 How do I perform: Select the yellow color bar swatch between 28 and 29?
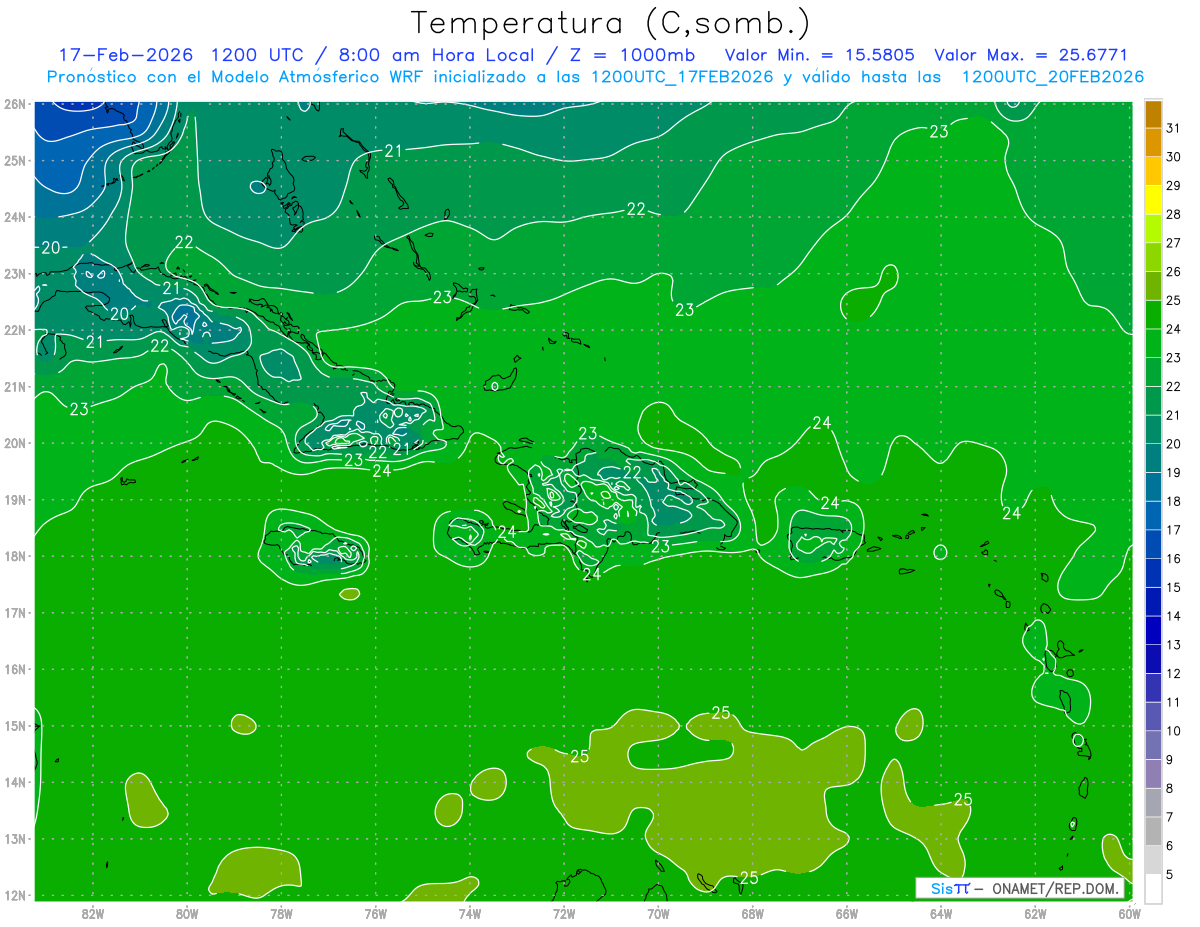1153,200
